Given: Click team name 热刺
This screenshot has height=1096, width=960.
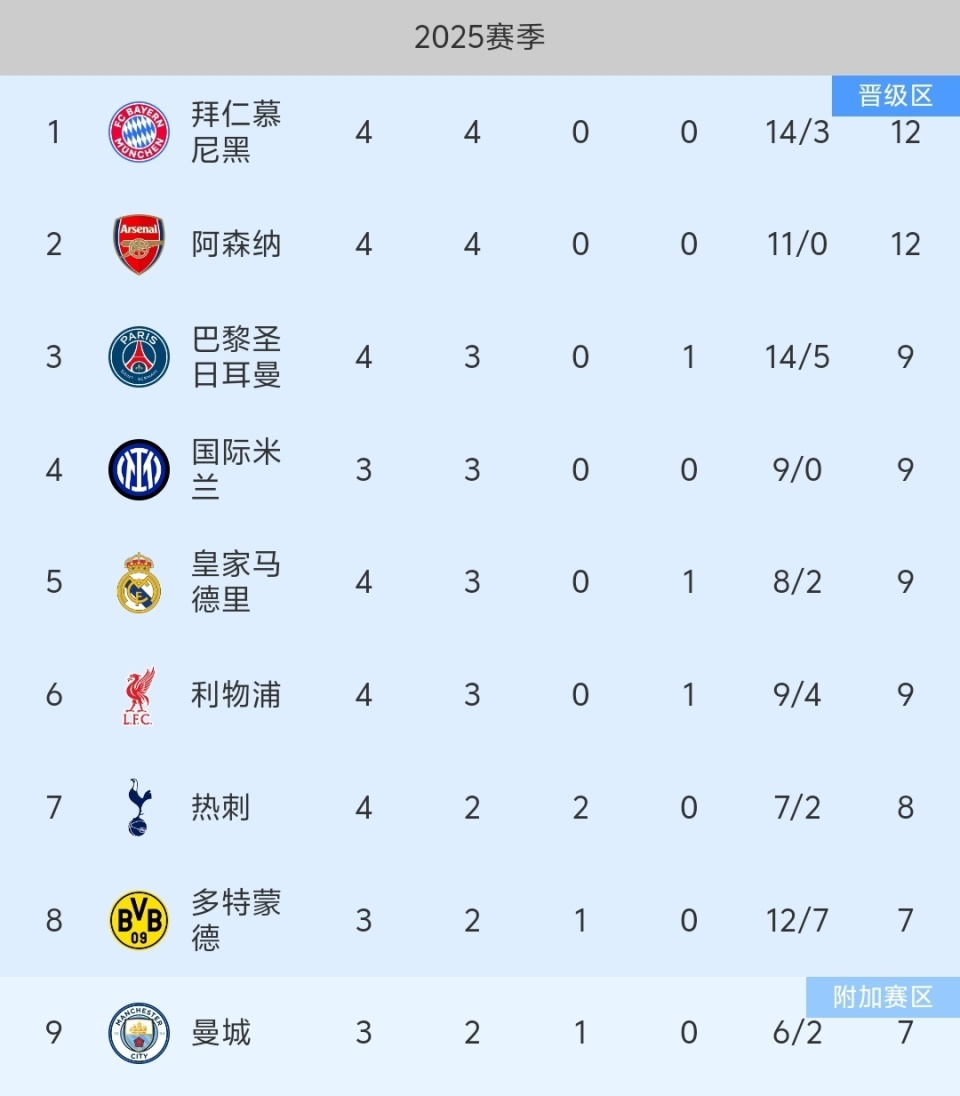Looking at the screenshot, I should tap(221, 808).
